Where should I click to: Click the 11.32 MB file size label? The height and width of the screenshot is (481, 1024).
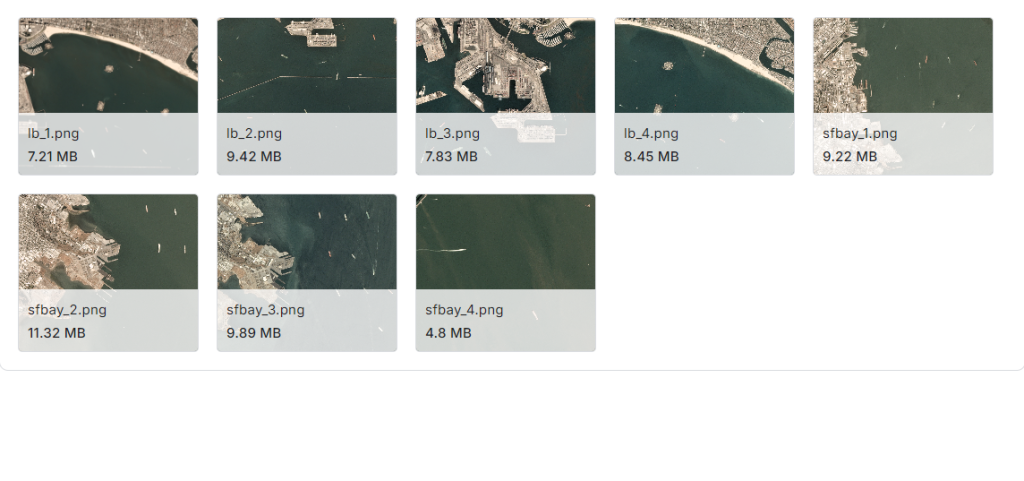click(56, 334)
